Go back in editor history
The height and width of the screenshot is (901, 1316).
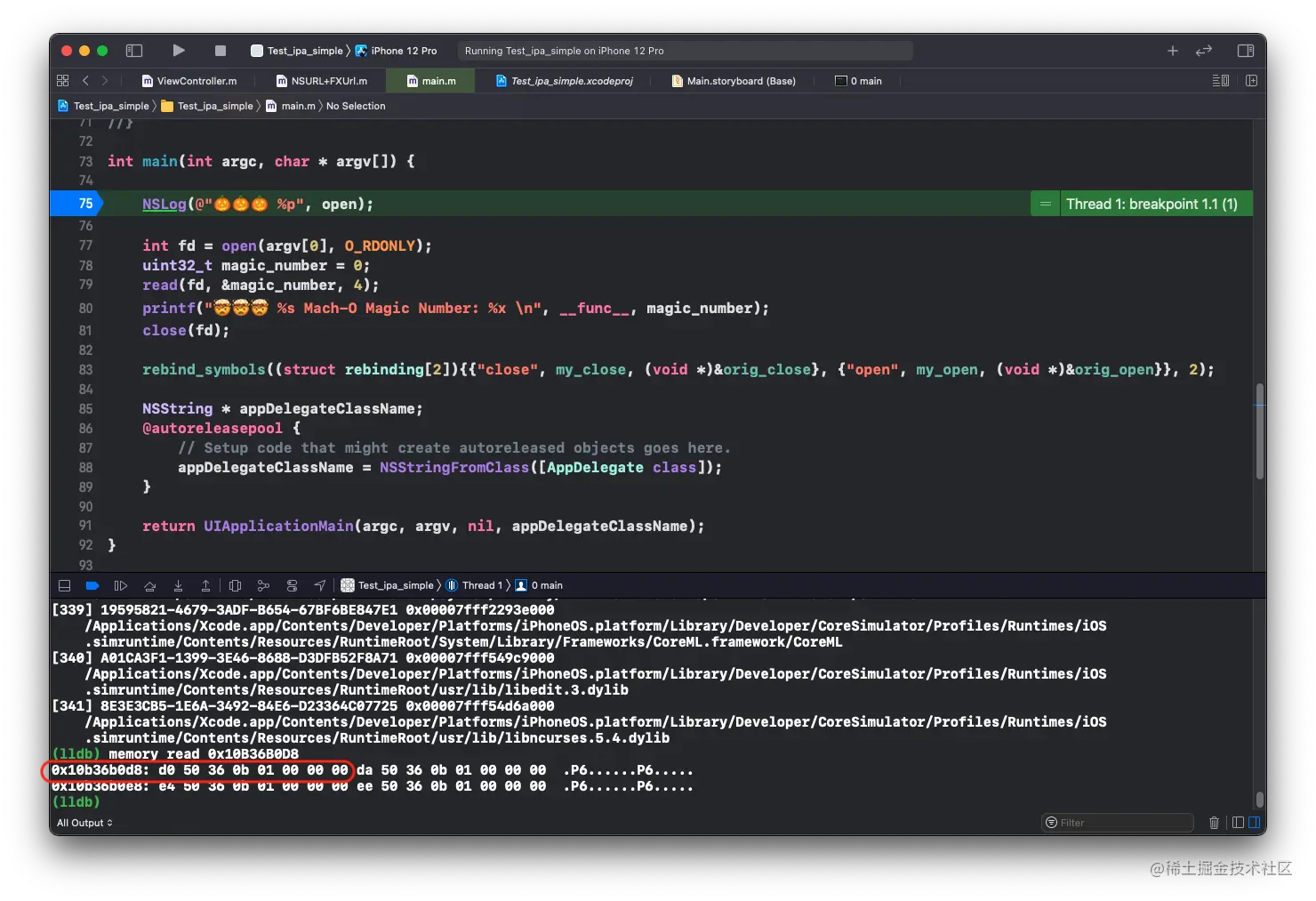point(85,81)
